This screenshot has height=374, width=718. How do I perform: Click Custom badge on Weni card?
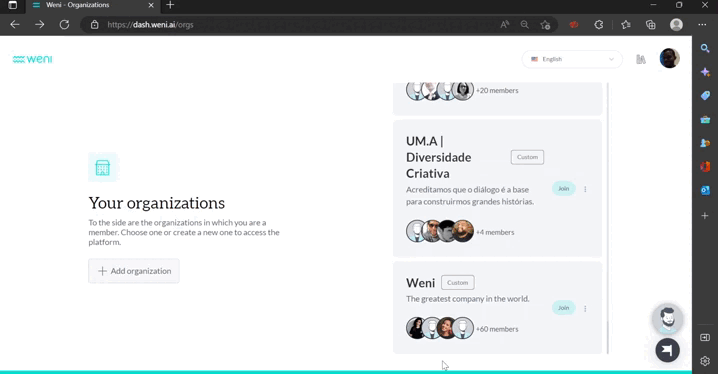(457, 282)
